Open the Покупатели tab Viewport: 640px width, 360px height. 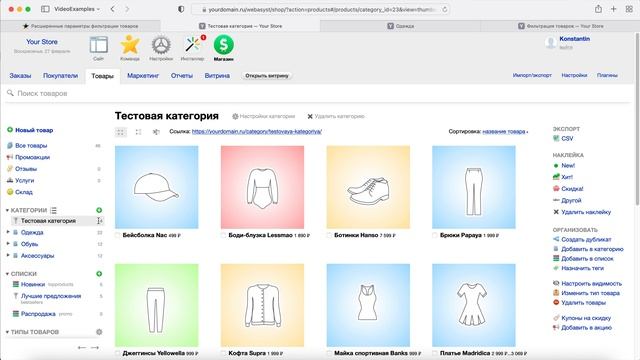point(60,76)
